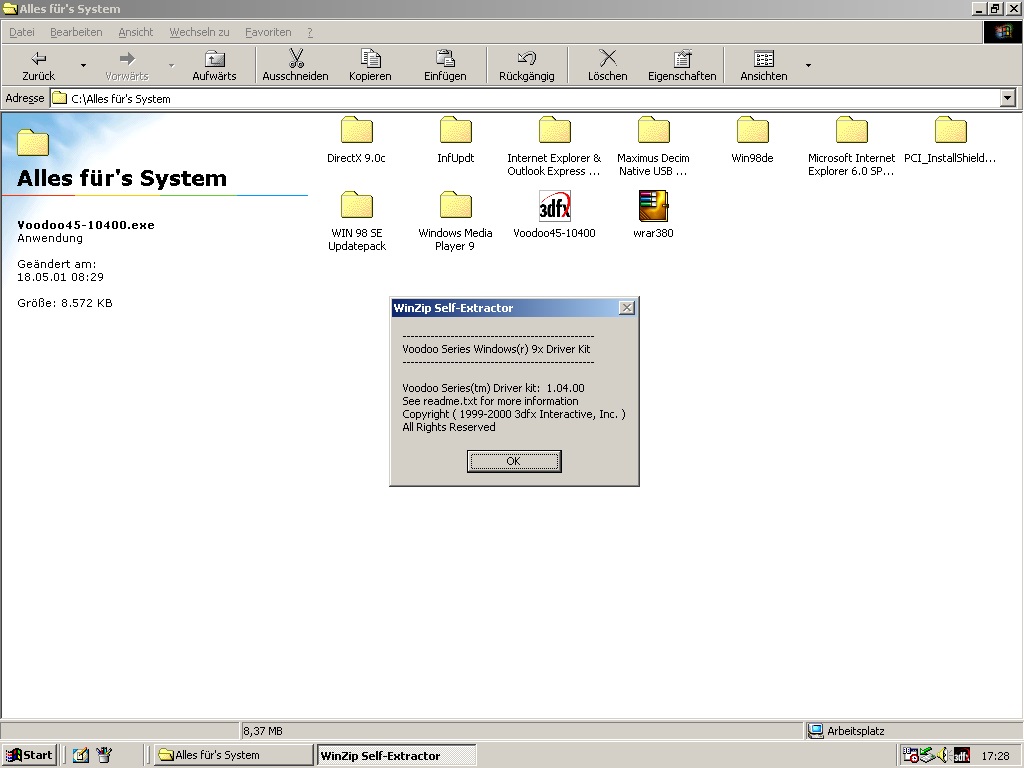This screenshot has height=768, width=1024.
Task: Click the Kopieren toolbar icon
Action: (370, 59)
